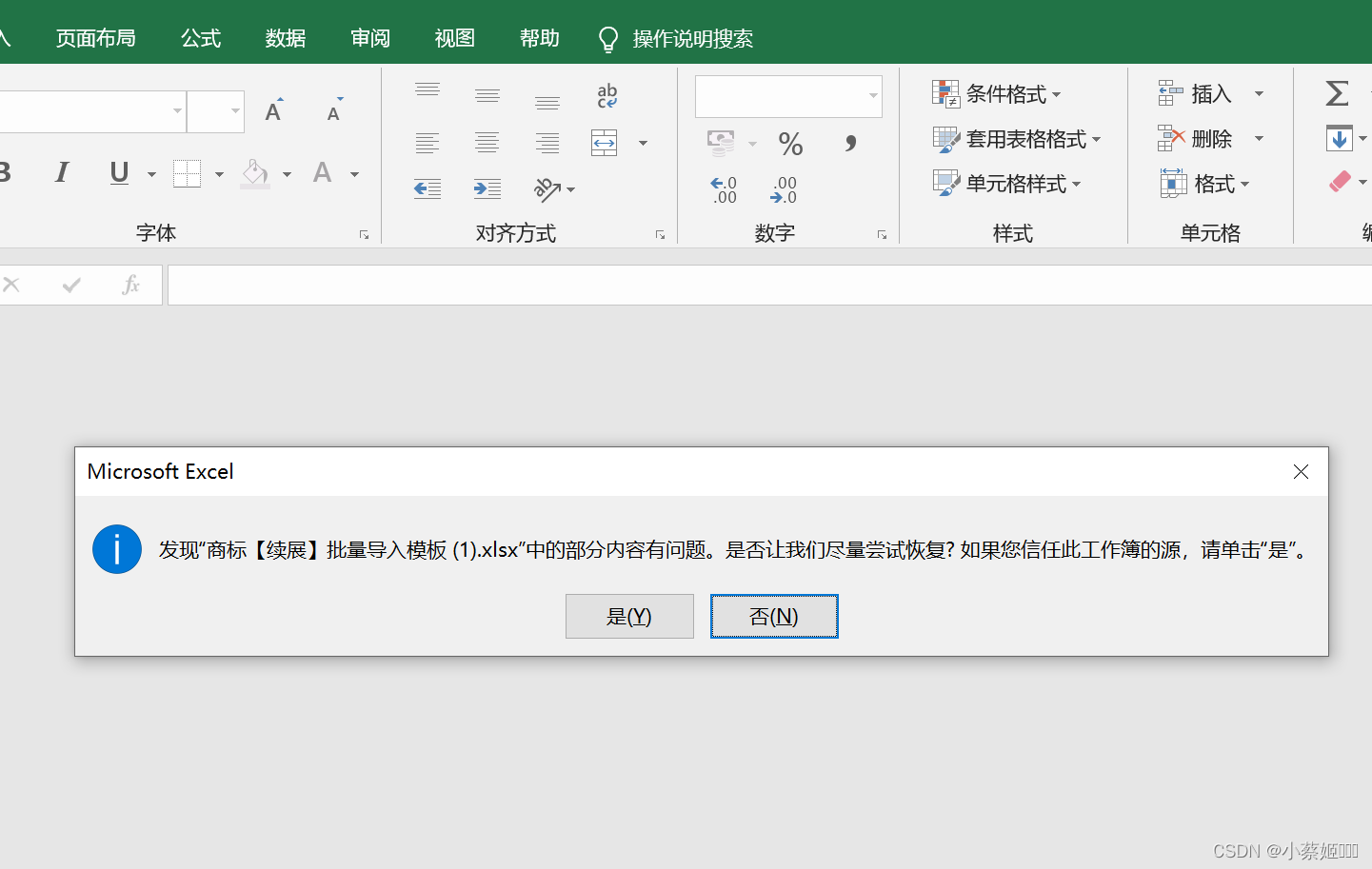Viewport: 1372px width, 869px height.
Task: Click the Yes 是(Y) button
Action: 629,616
